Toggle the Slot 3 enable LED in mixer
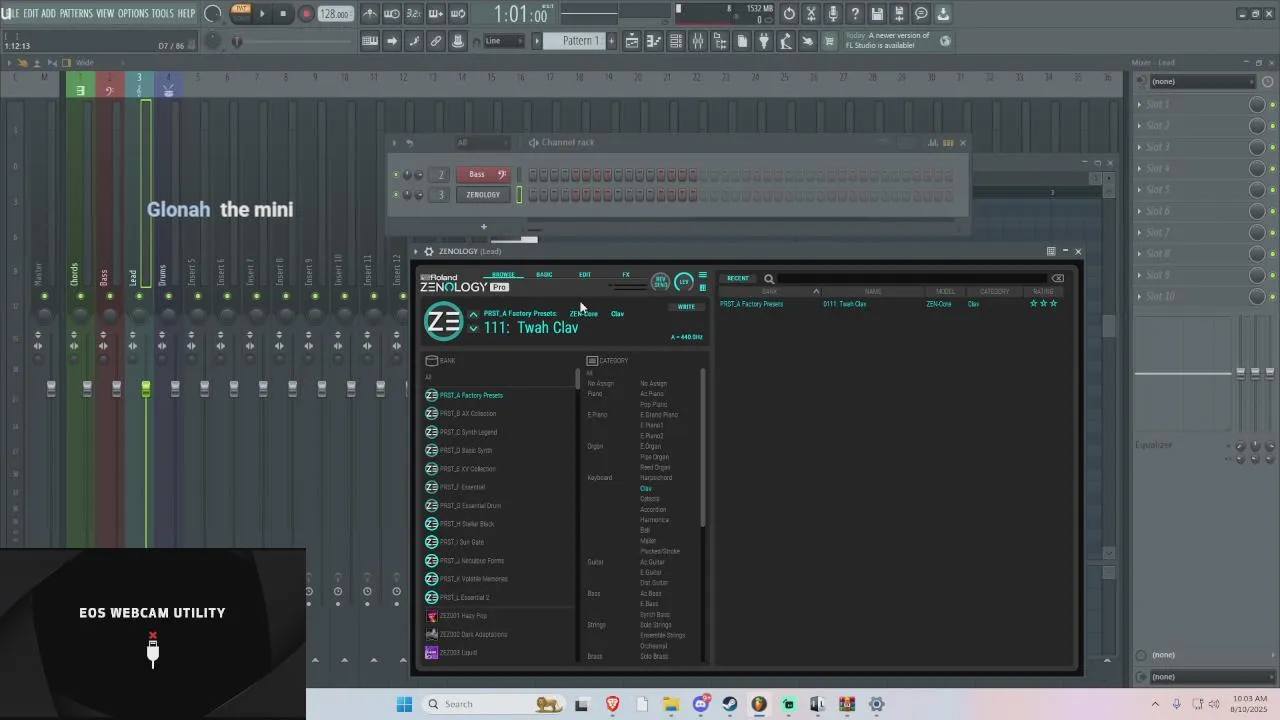Screen dimensions: 1280x720 1272,147
